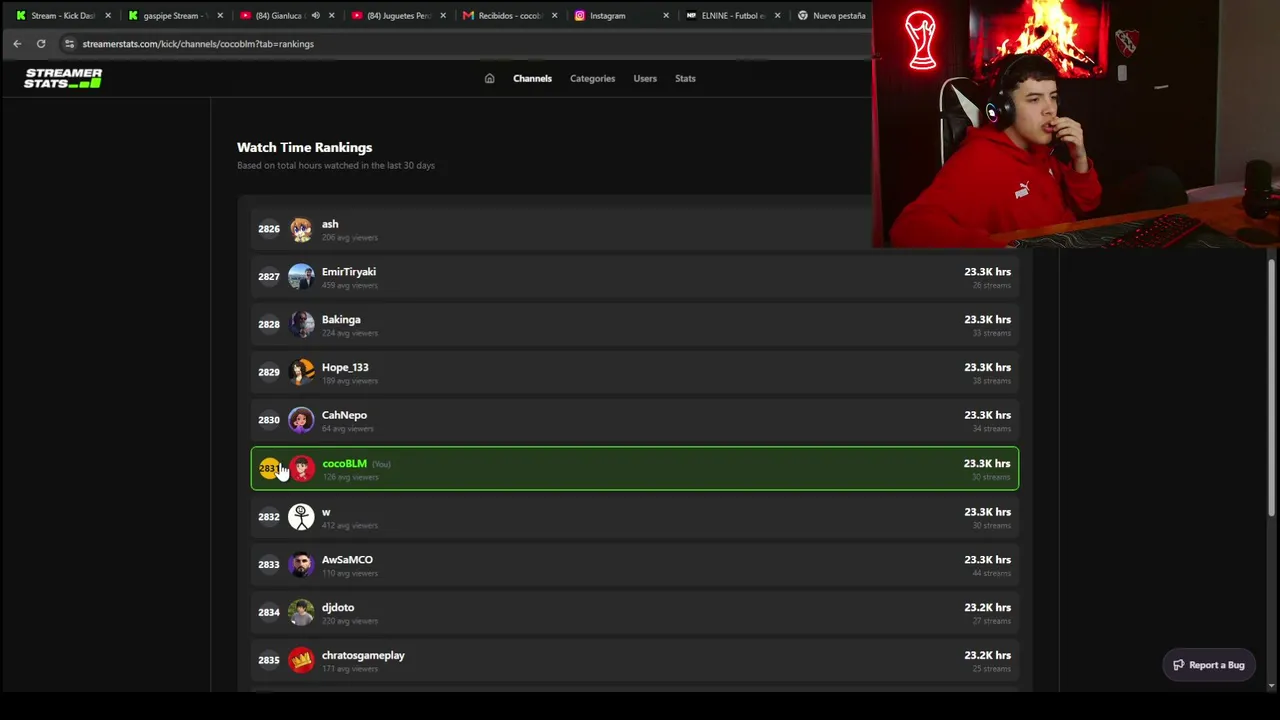Switch to the ELNINE Futbol tab

click(727, 15)
